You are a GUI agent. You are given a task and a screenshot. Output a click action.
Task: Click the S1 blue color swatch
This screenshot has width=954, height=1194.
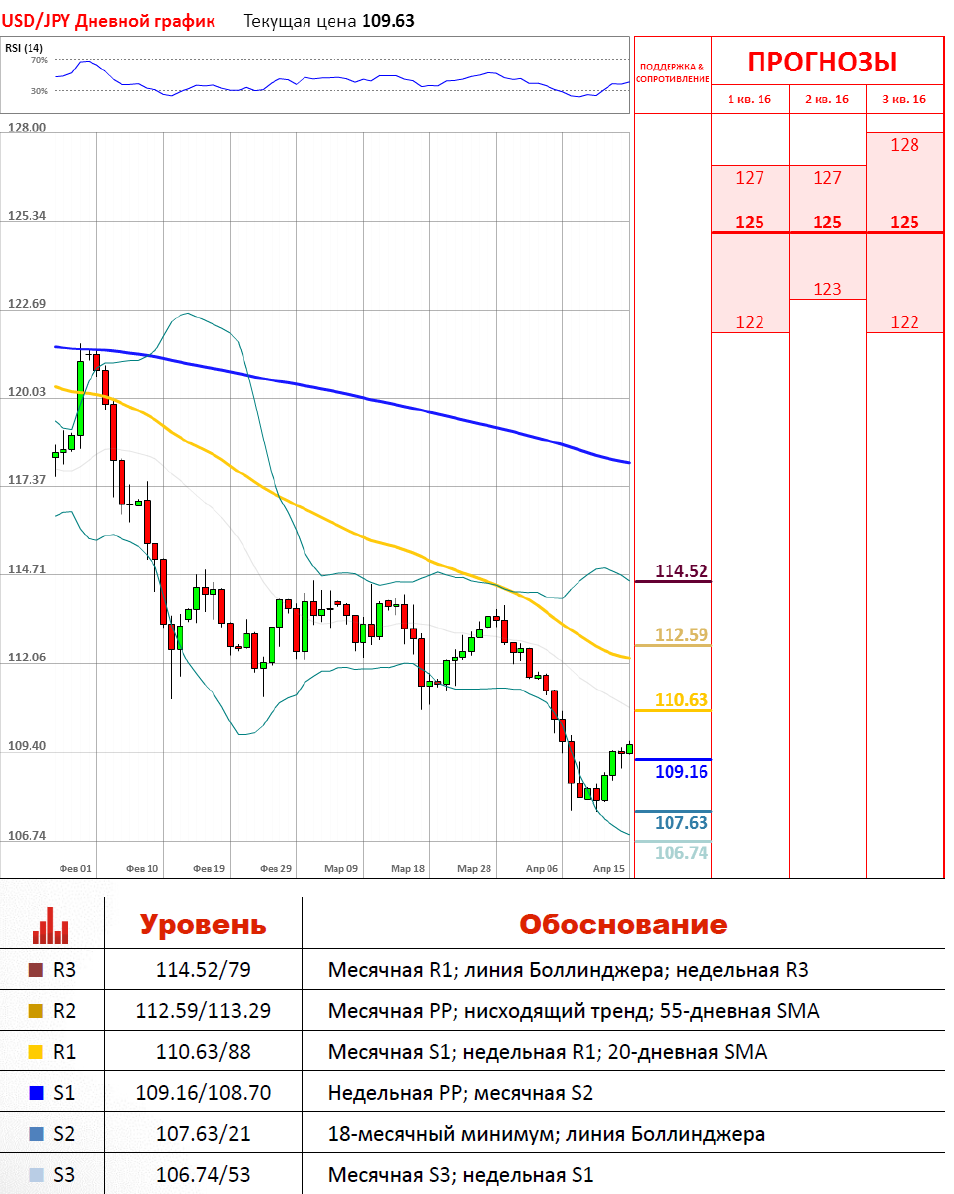(36, 1093)
